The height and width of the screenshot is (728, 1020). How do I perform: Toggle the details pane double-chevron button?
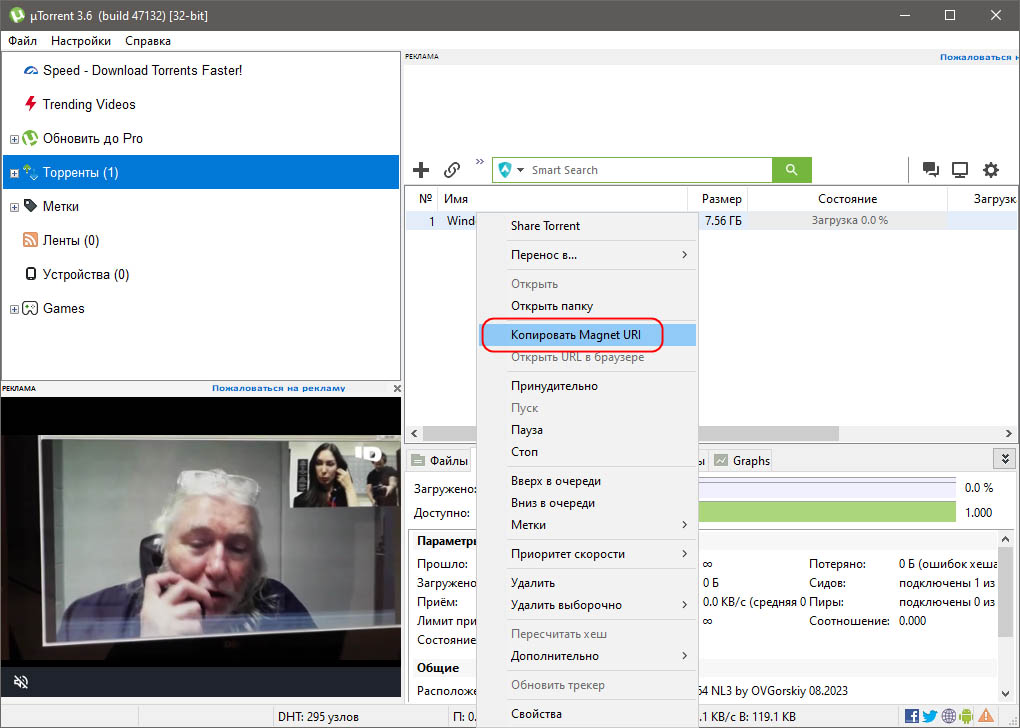[1005, 459]
